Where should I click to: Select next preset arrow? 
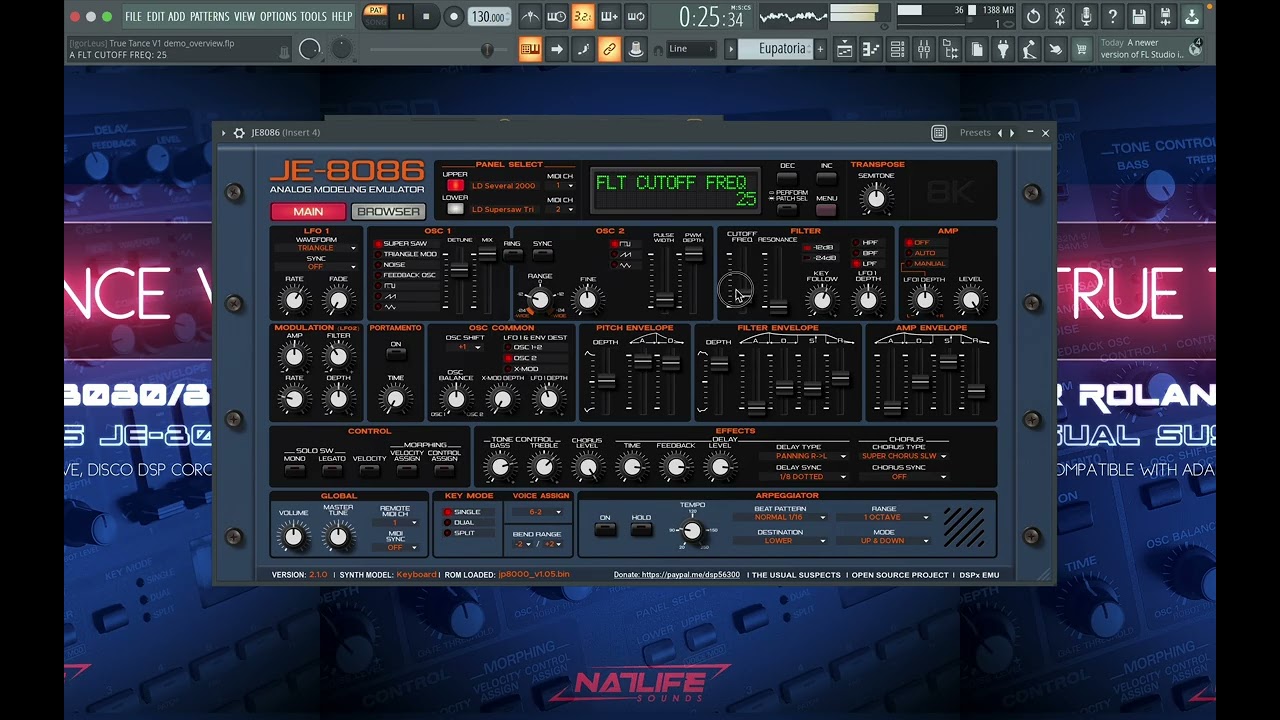click(x=1012, y=133)
